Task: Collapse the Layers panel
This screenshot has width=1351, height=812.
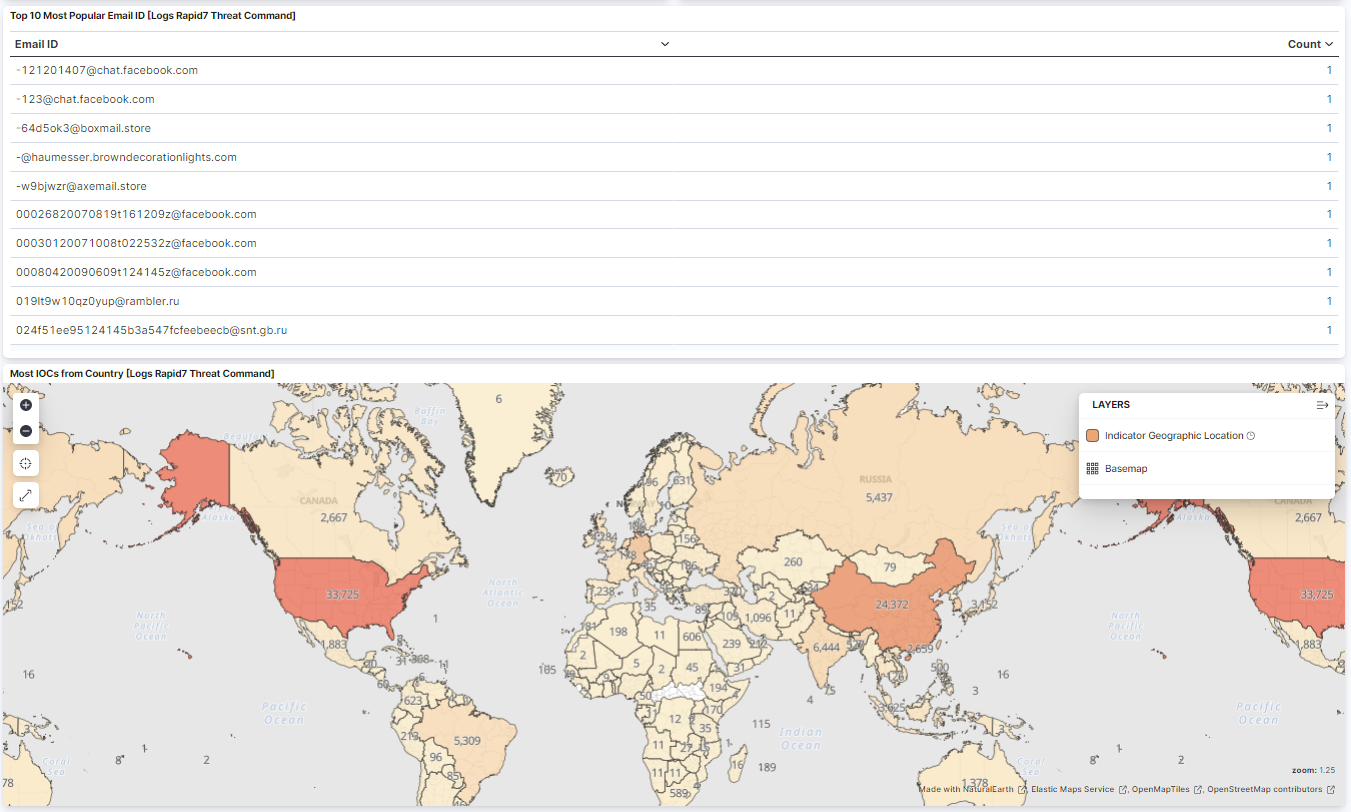Action: pos(1321,405)
